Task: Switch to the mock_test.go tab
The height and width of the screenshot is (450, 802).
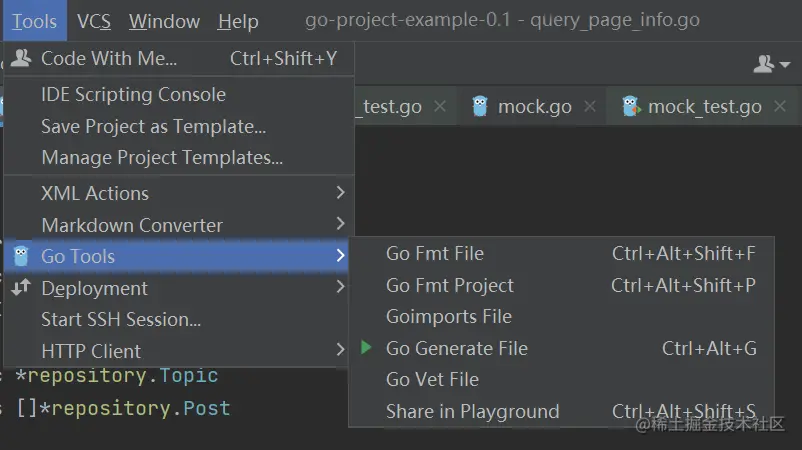Action: coord(704,106)
